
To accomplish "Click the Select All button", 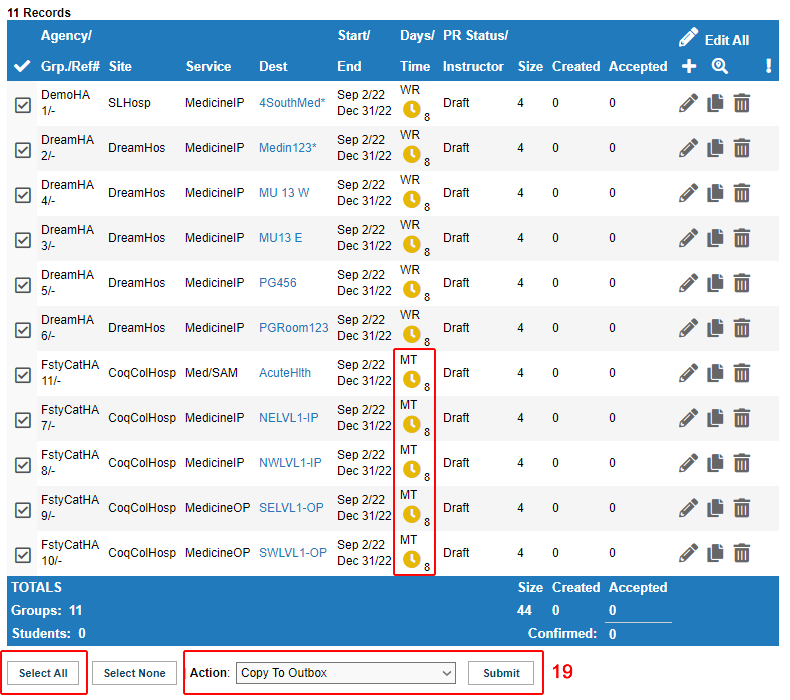I will click(43, 673).
